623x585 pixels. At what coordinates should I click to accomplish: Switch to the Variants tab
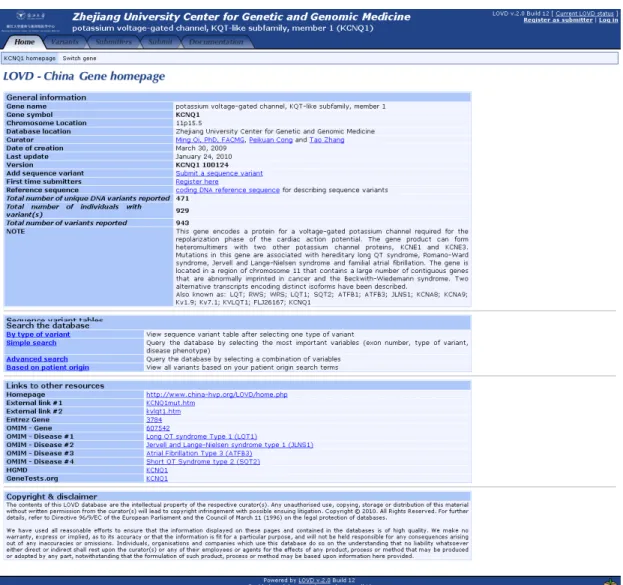click(x=65, y=42)
